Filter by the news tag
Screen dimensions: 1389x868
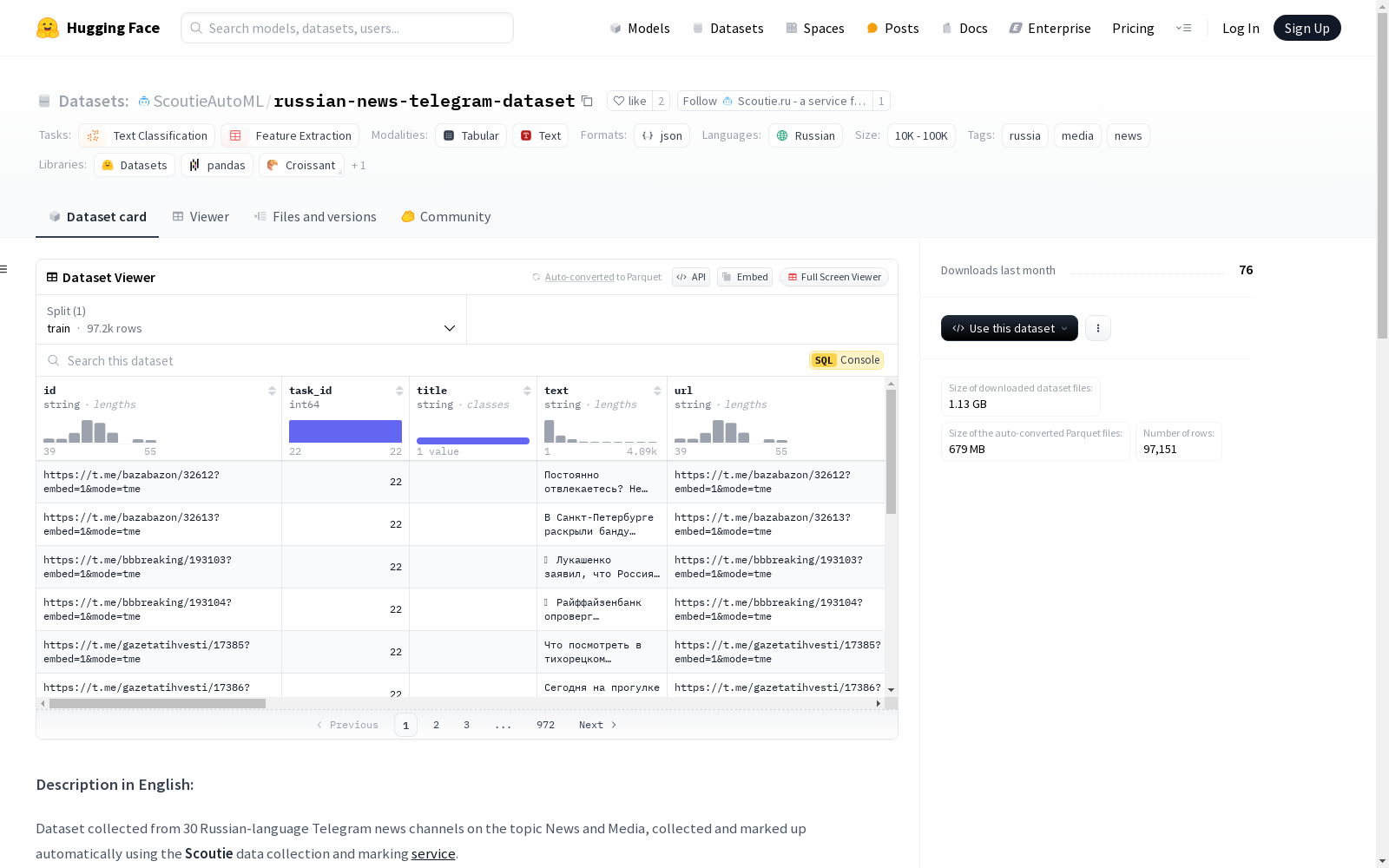point(1128,135)
